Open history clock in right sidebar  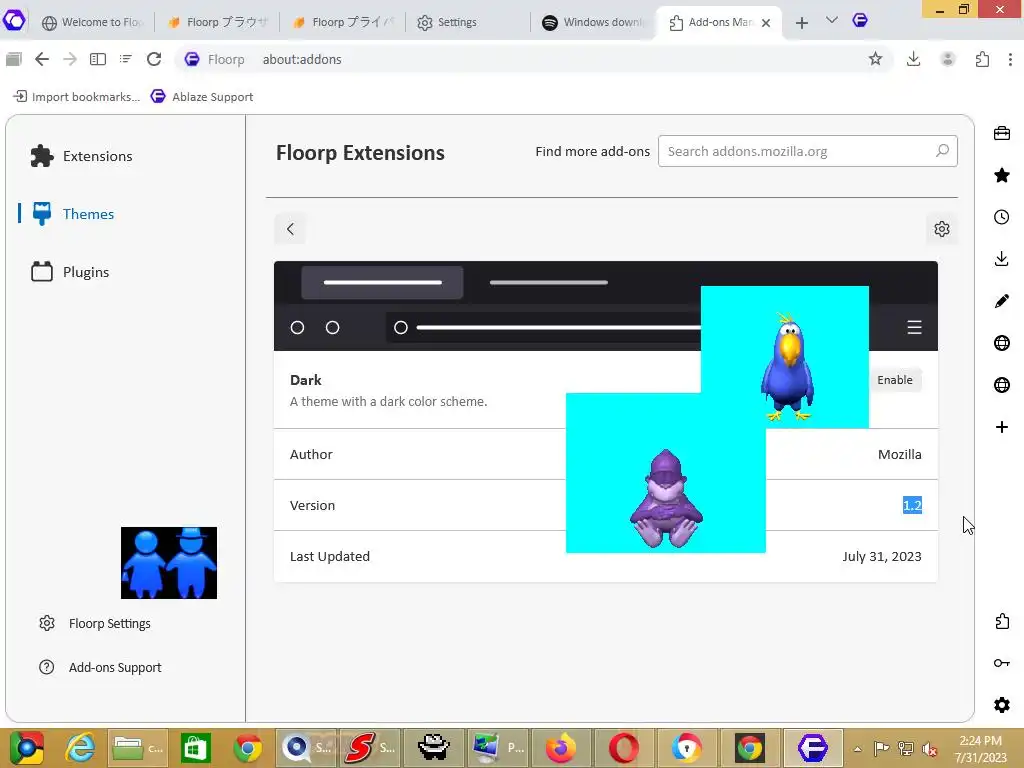click(1002, 217)
